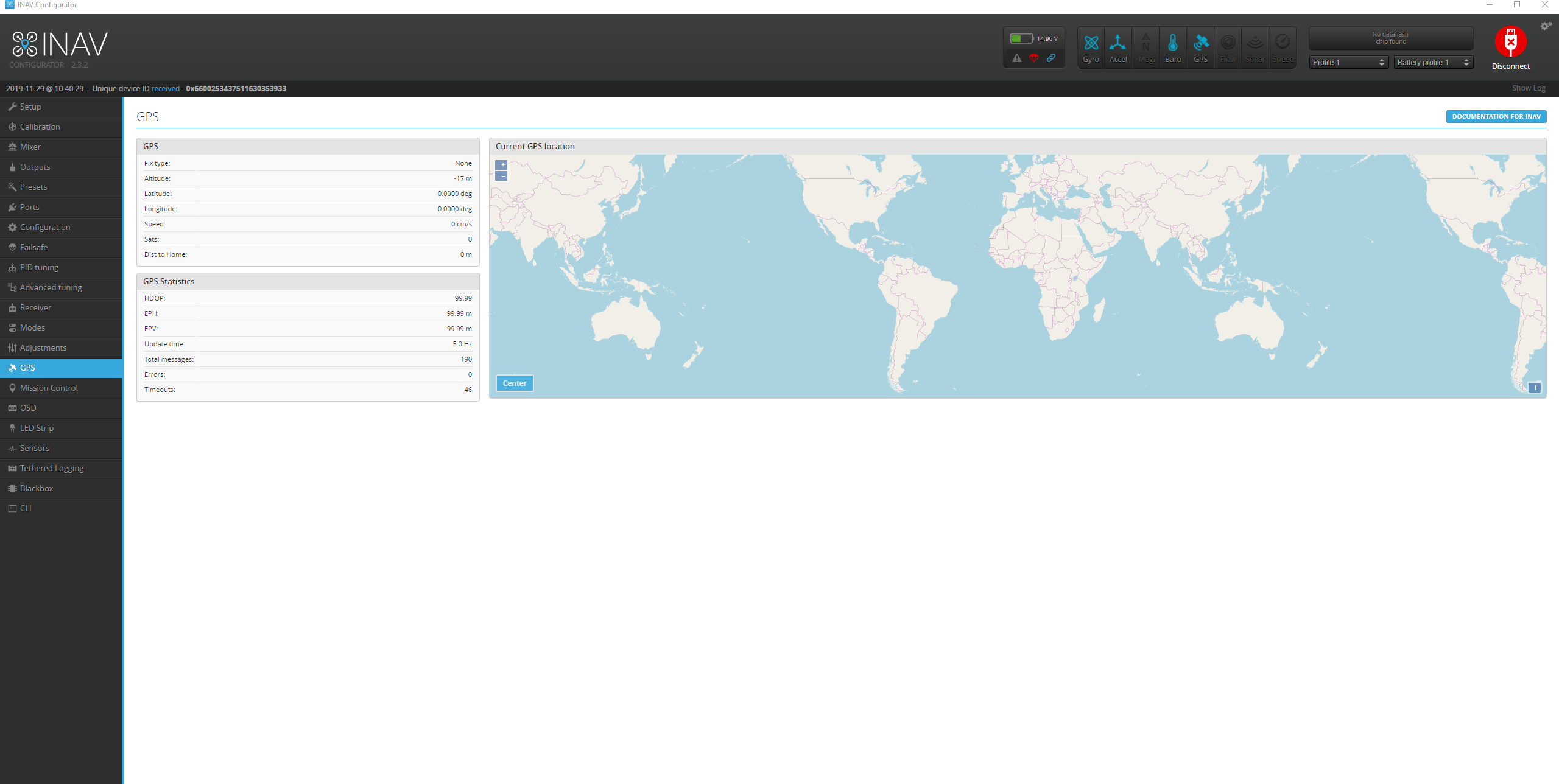1559x784 pixels.
Task: Open the PID tuning page
Action: tap(38, 267)
